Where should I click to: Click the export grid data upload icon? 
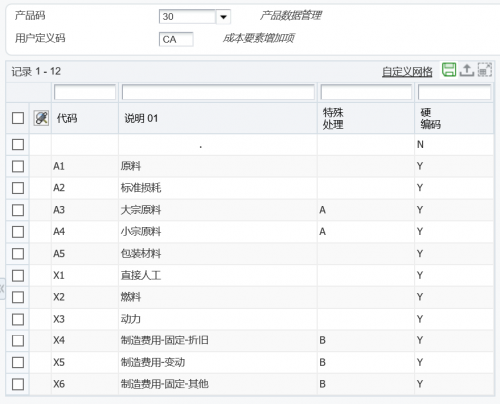point(467,70)
